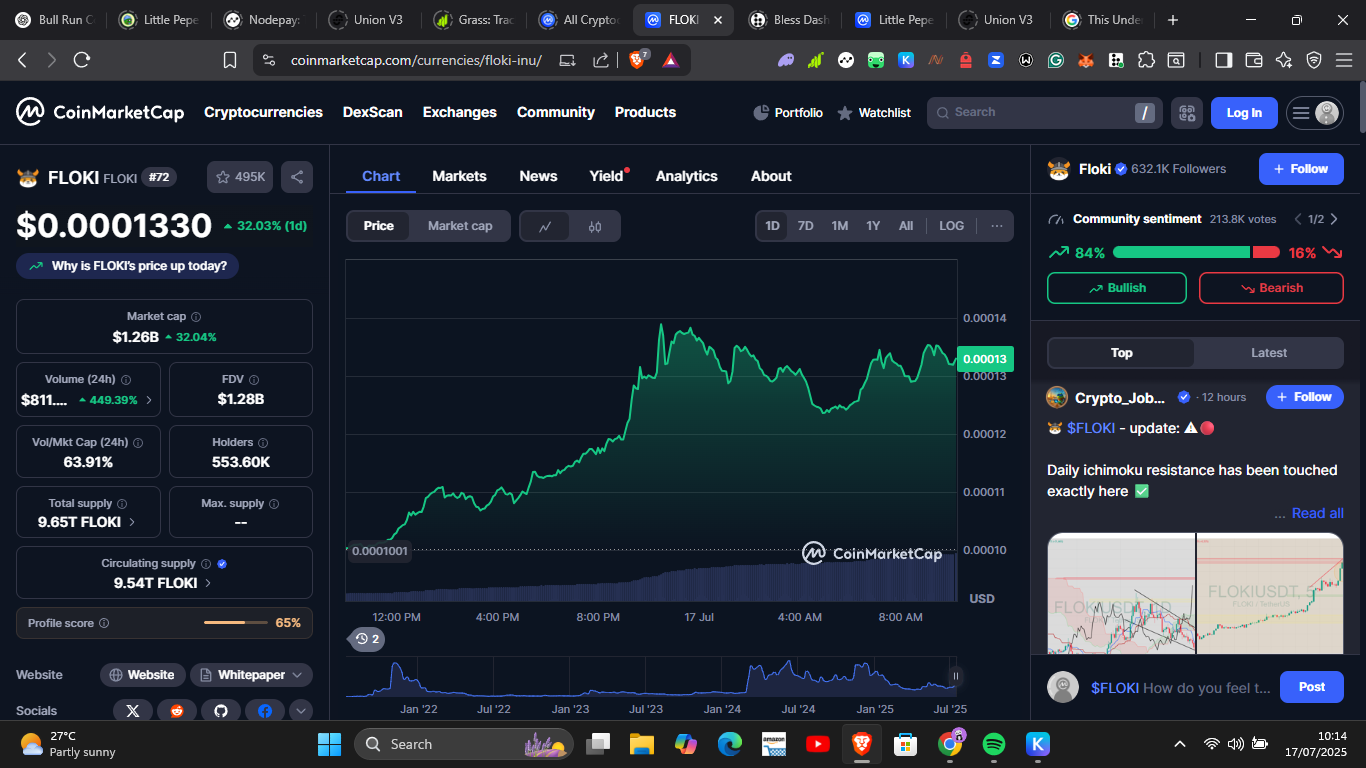Click the Market cap info icon

tap(196, 316)
